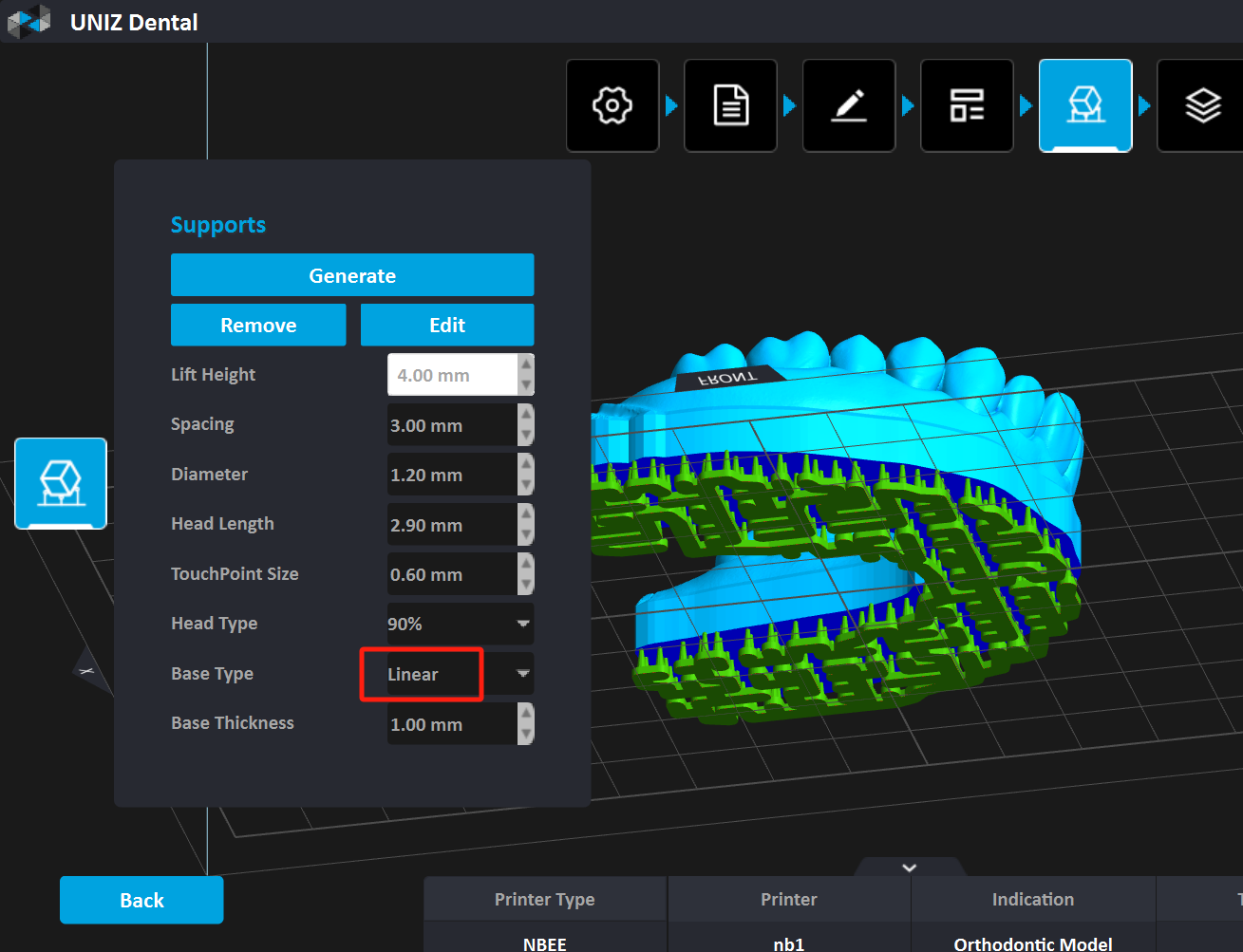Viewport: 1243px width, 952px height.
Task: Increase TouchPoint Size with up arrow
Action: click(x=526, y=564)
